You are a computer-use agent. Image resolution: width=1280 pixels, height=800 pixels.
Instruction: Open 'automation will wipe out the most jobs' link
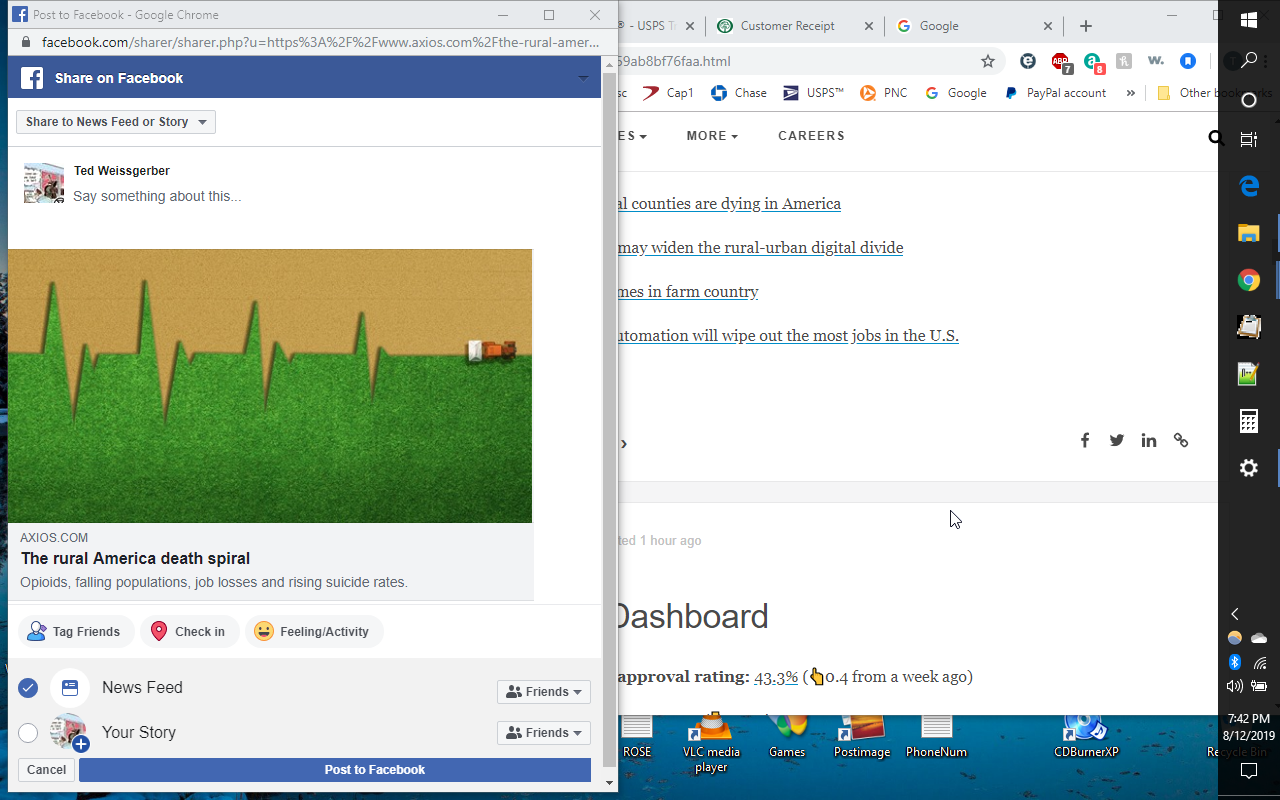coord(788,336)
